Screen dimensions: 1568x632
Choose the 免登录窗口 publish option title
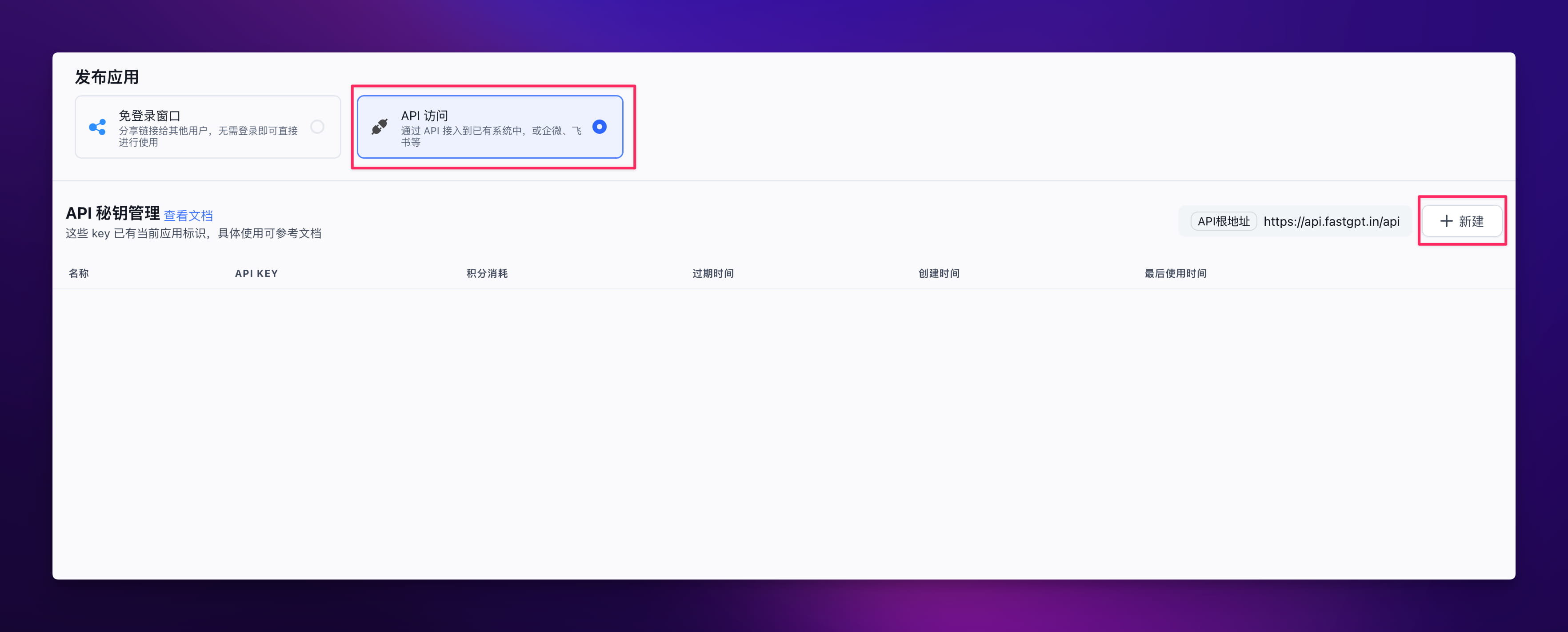(150, 116)
